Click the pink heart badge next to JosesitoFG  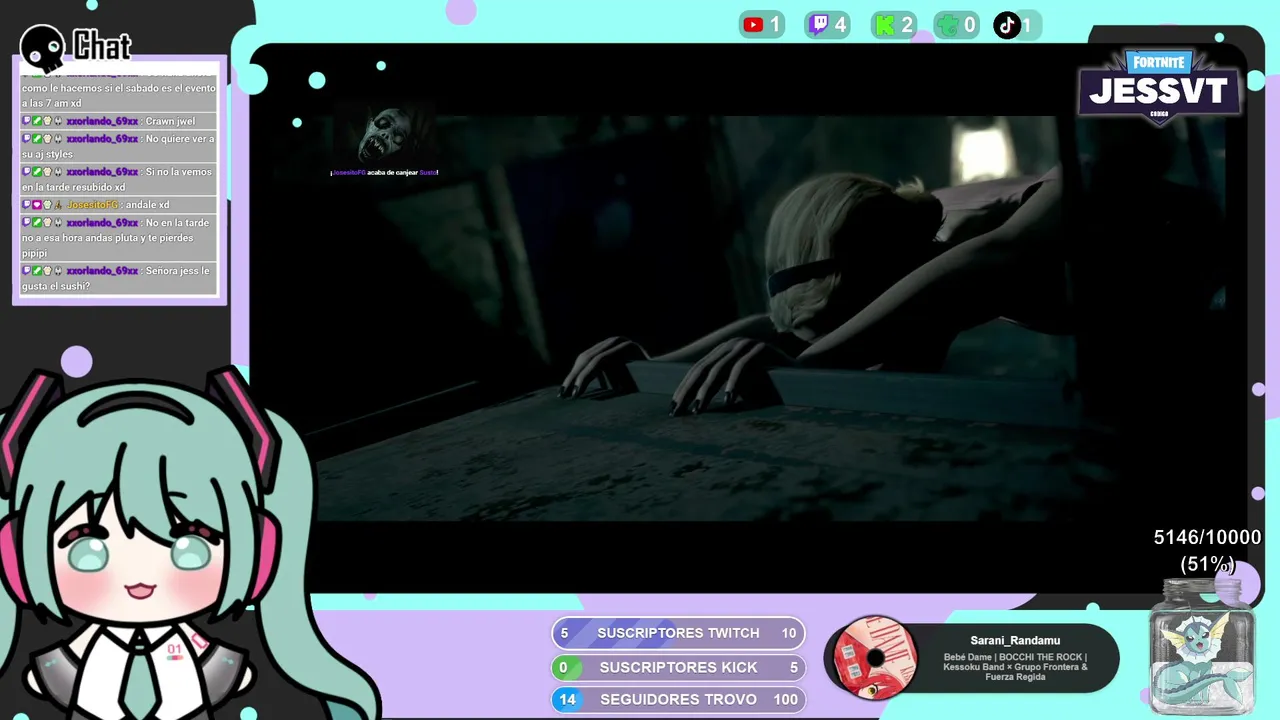pyautogui.click(x=36, y=205)
